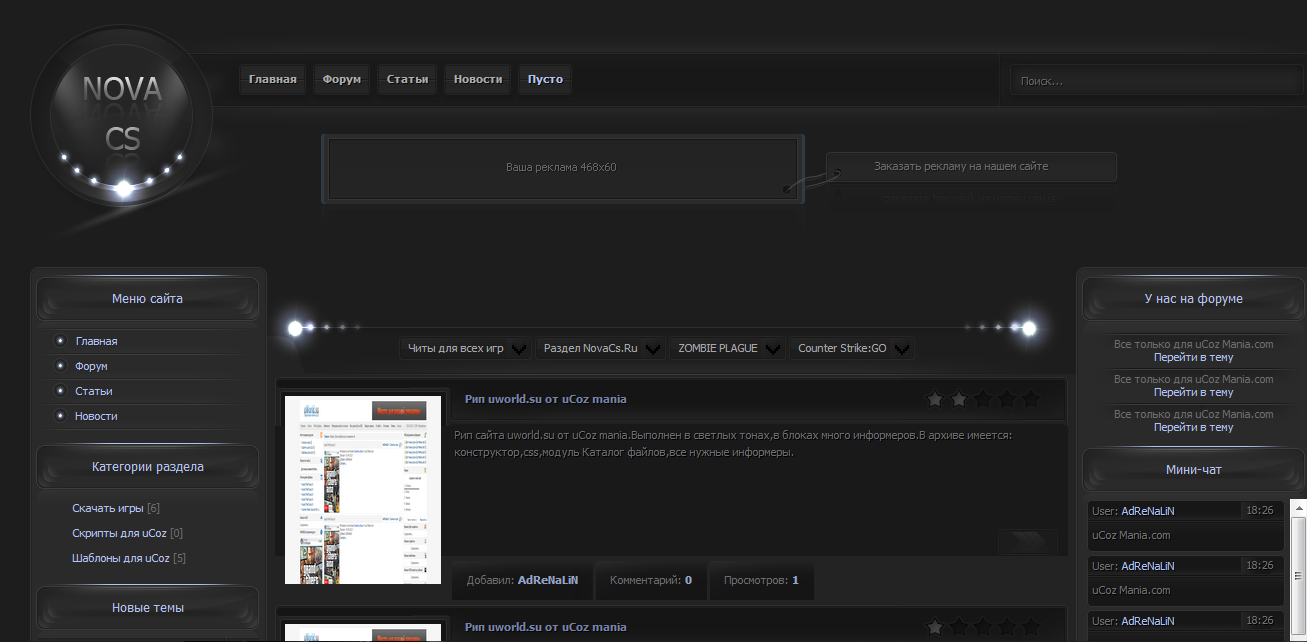Click mini-chat scrollbar up arrow

pos(1298,507)
